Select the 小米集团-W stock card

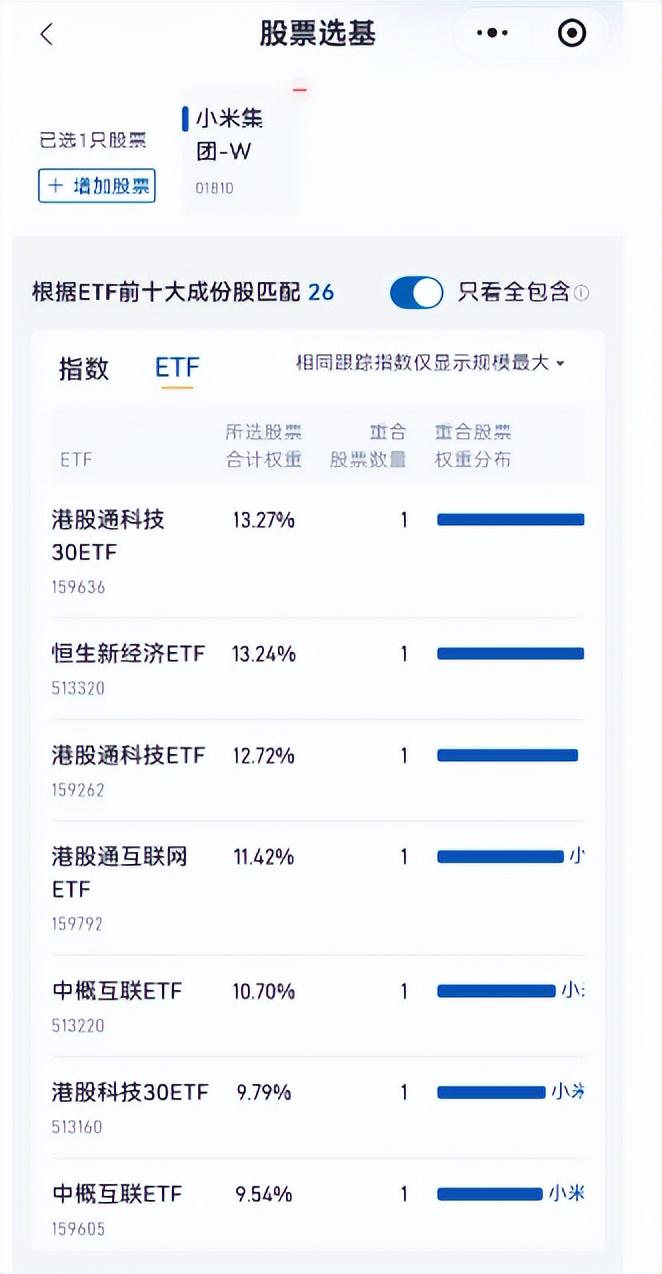pyautogui.click(x=239, y=150)
